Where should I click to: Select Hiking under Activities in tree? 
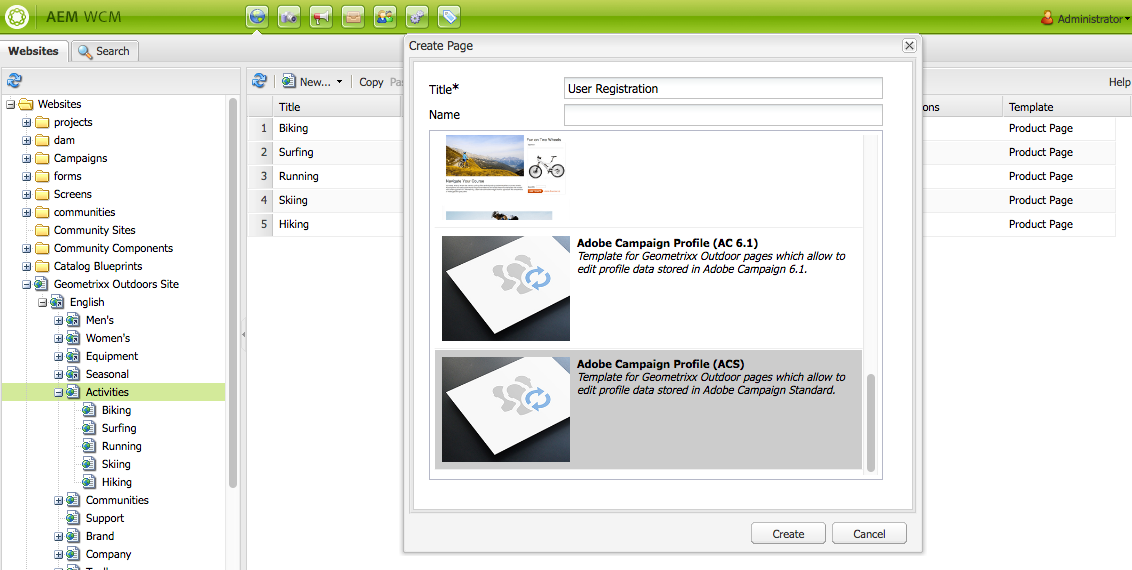116,483
